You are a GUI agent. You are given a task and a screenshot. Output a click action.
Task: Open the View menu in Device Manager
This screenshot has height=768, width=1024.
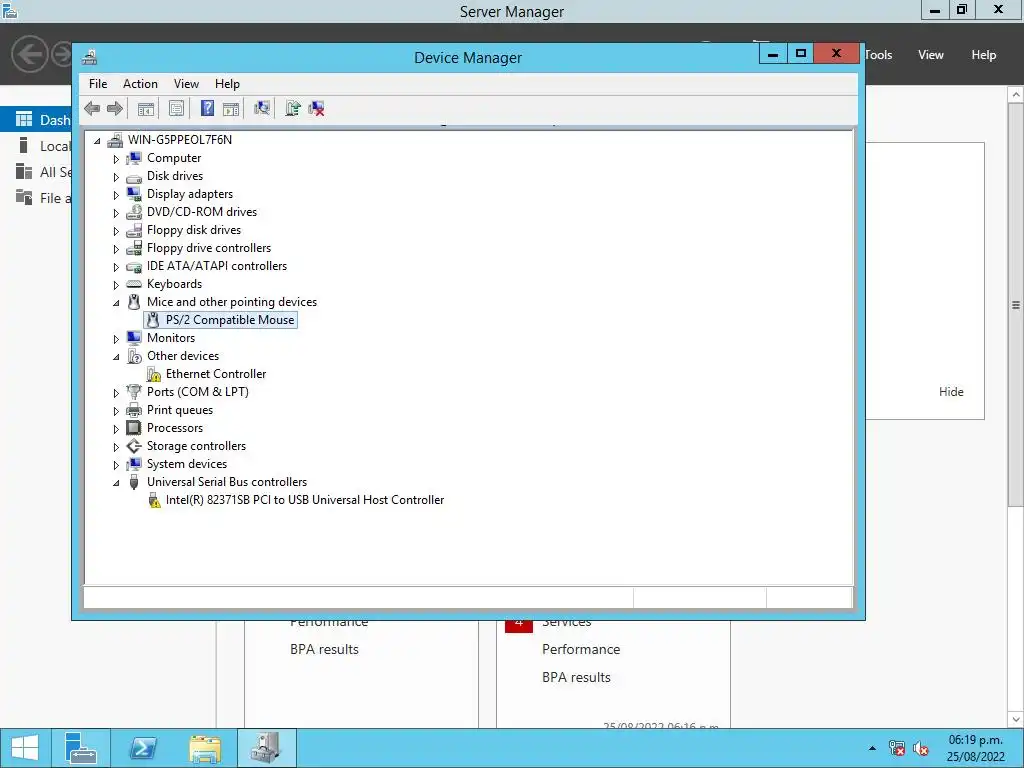tap(186, 84)
